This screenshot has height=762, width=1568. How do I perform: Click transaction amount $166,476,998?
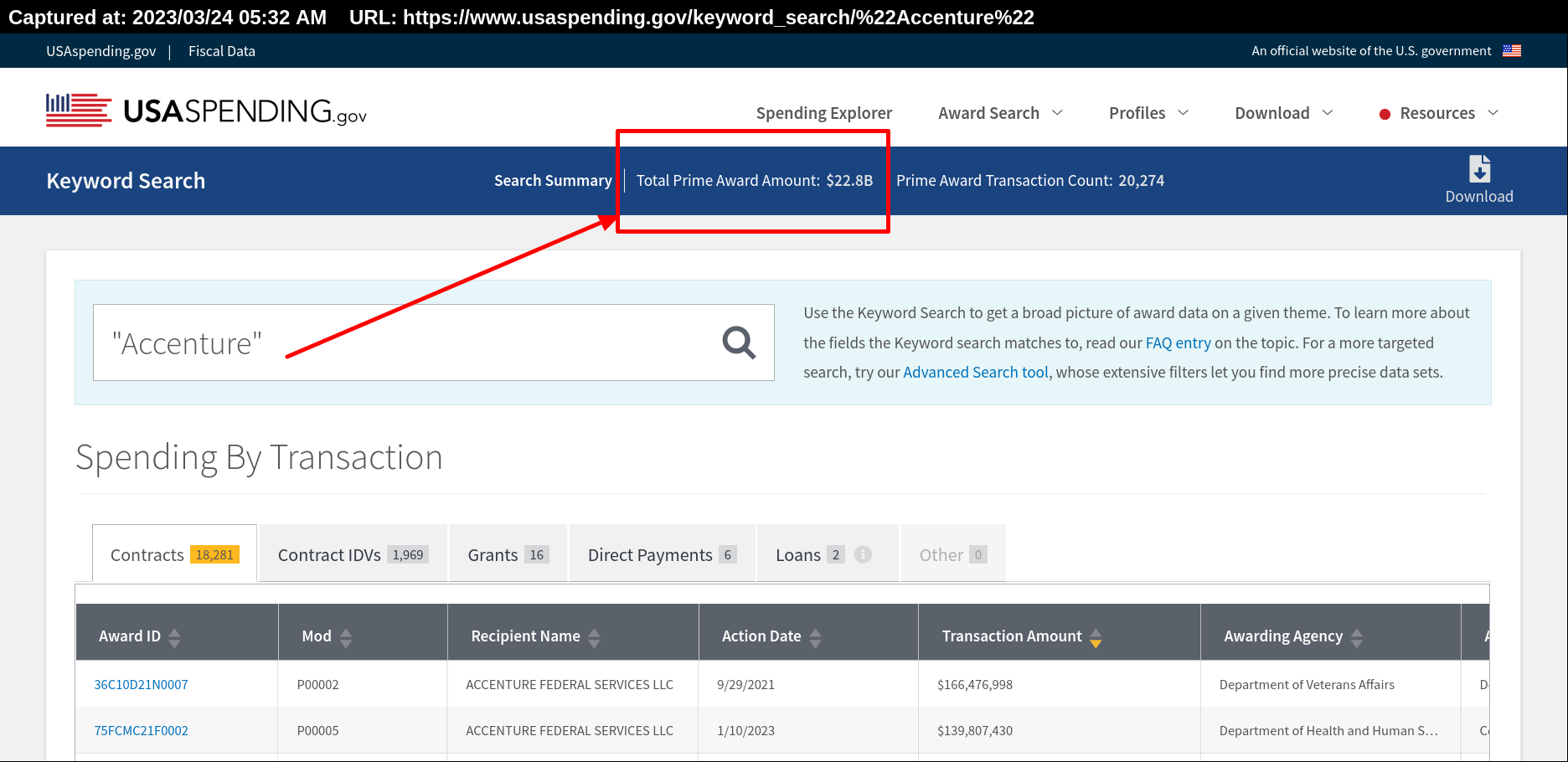pyautogui.click(x=975, y=684)
